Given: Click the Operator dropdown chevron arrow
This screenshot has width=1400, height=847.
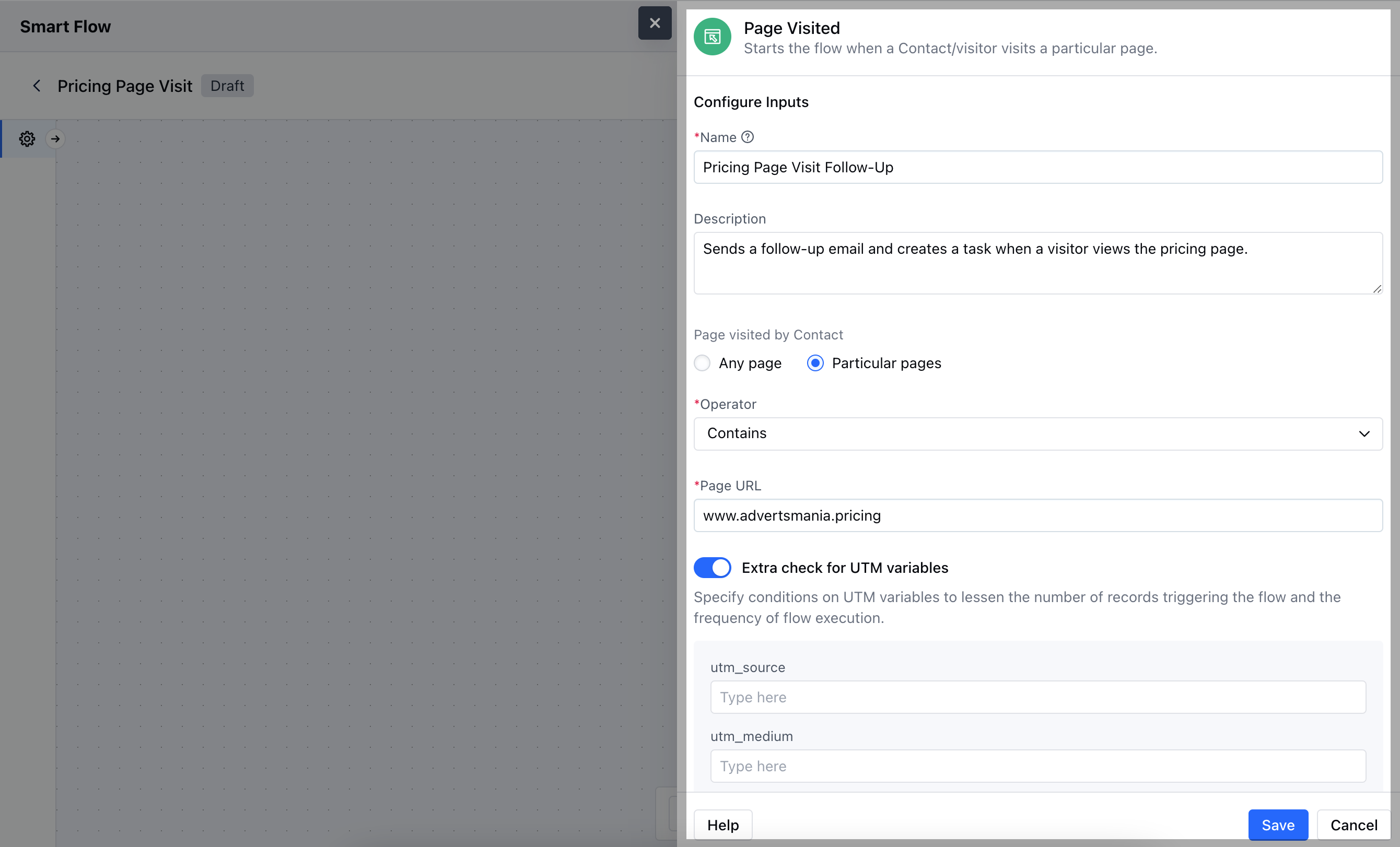Looking at the screenshot, I should [x=1364, y=433].
